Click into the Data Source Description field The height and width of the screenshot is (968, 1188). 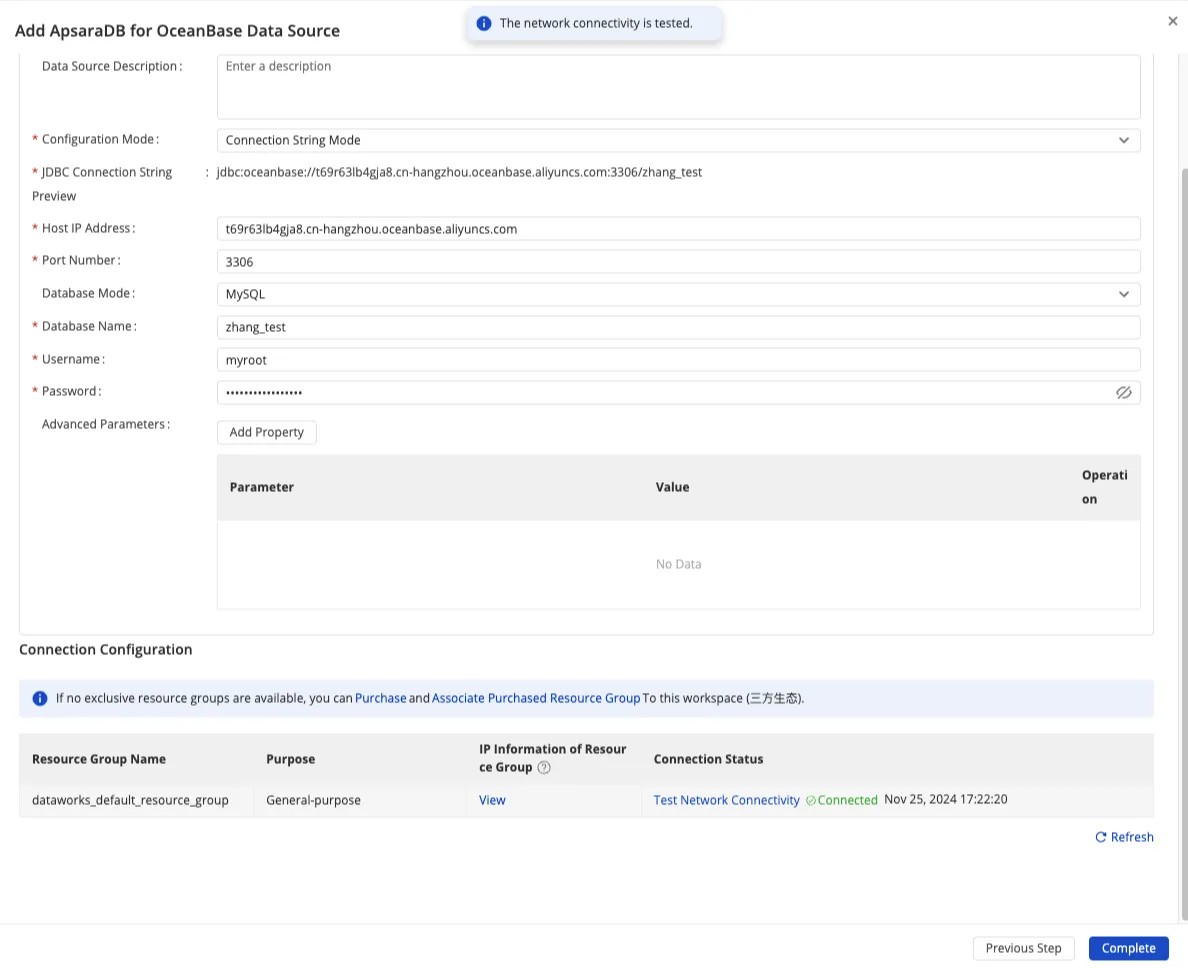point(678,87)
